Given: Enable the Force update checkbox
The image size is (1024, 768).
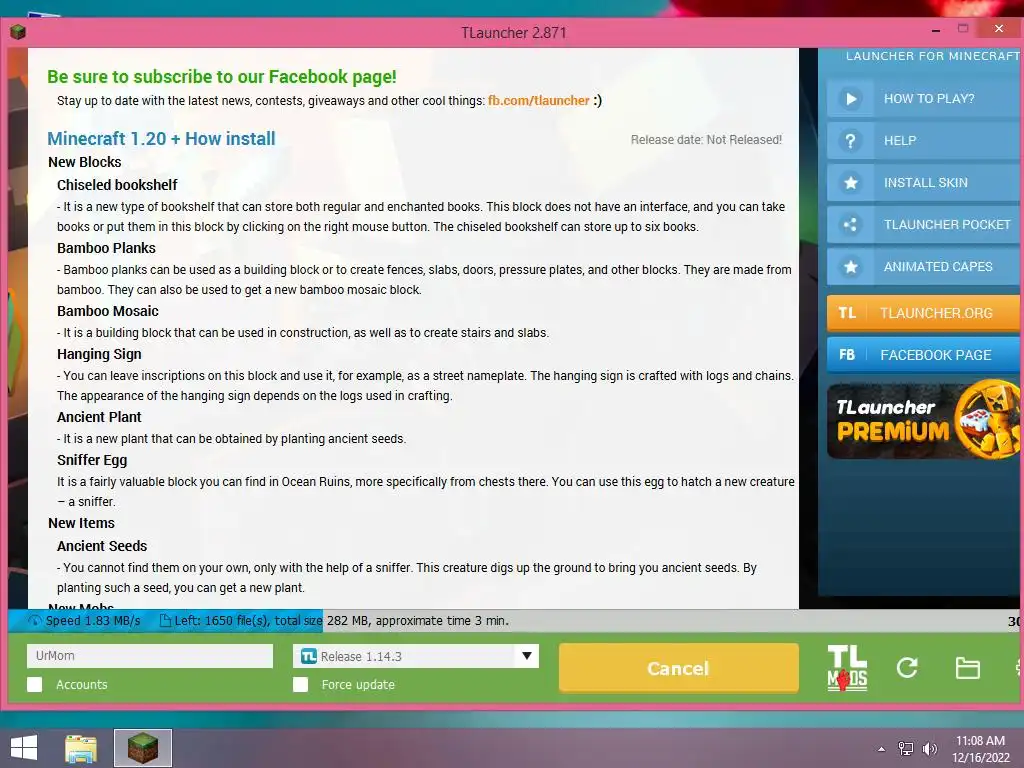Looking at the screenshot, I should pos(300,684).
